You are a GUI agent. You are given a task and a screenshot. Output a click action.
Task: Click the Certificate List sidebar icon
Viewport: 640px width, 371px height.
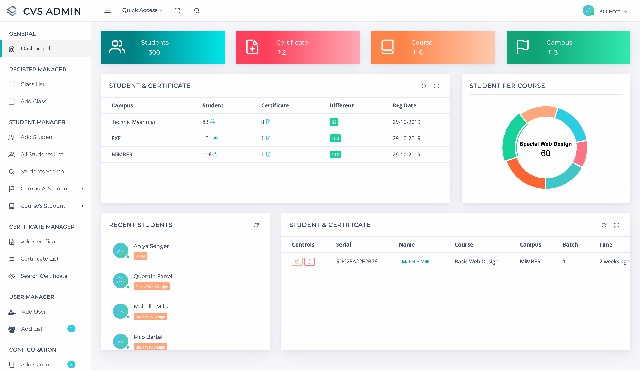11,259
